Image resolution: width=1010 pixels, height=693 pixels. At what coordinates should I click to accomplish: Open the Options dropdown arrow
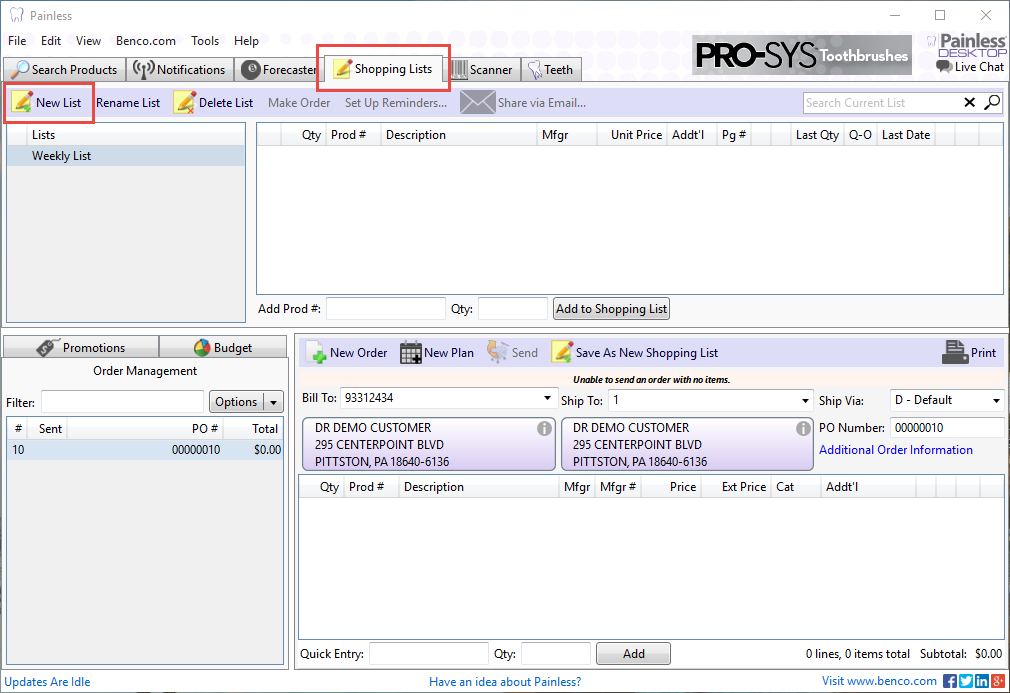pos(274,402)
